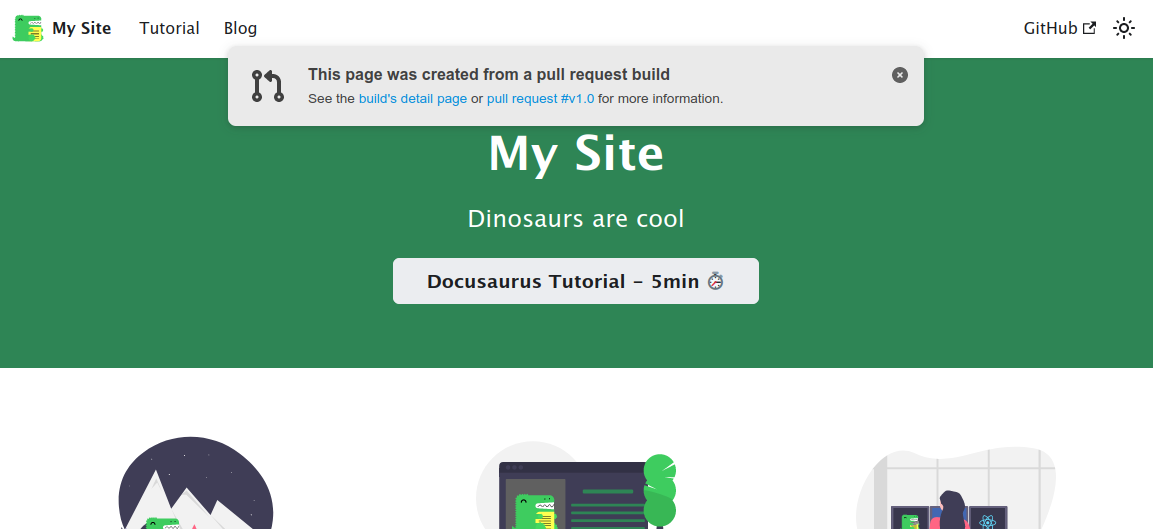Open the pull request #v1.0 link
The height and width of the screenshot is (529, 1153).
pos(540,99)
